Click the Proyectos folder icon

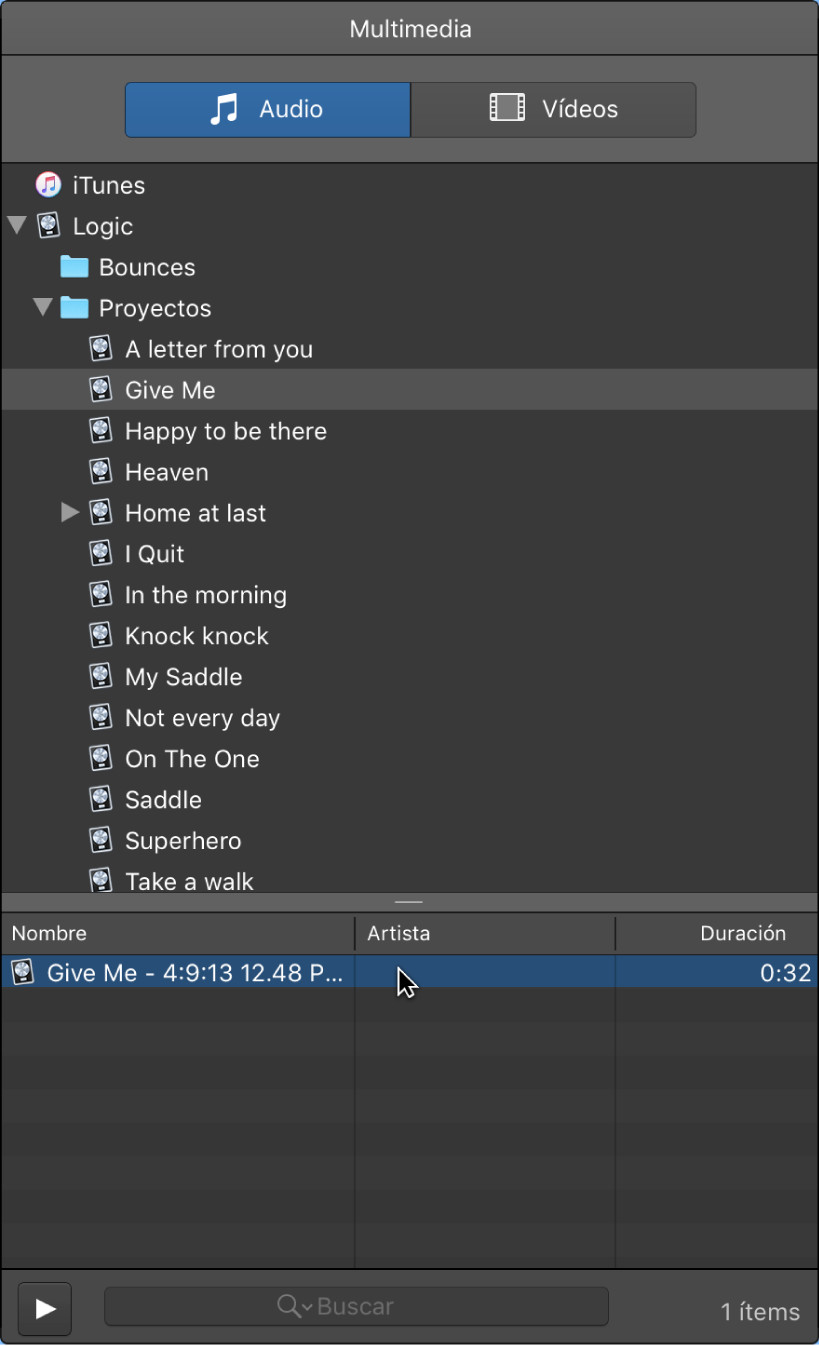[74, 308]
